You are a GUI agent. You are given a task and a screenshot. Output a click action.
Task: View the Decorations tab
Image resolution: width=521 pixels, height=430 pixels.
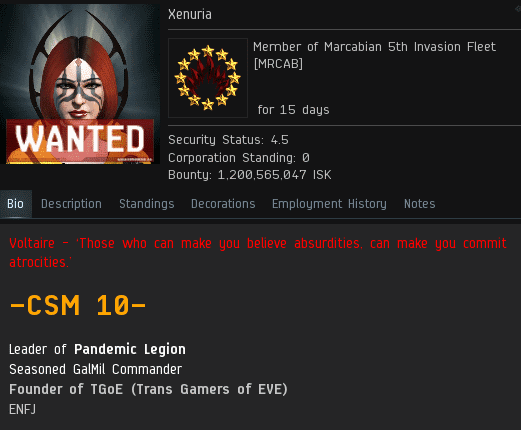pyautogui.click(x=223, y=204)
